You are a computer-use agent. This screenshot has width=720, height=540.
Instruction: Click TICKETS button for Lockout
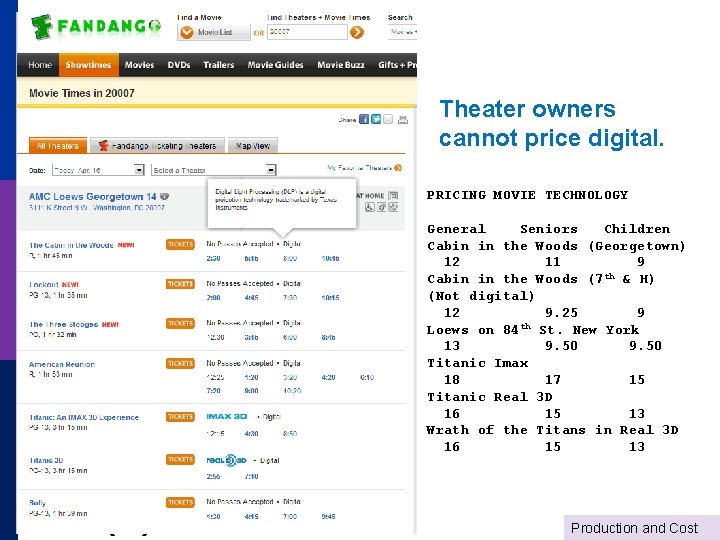[180, 284]
